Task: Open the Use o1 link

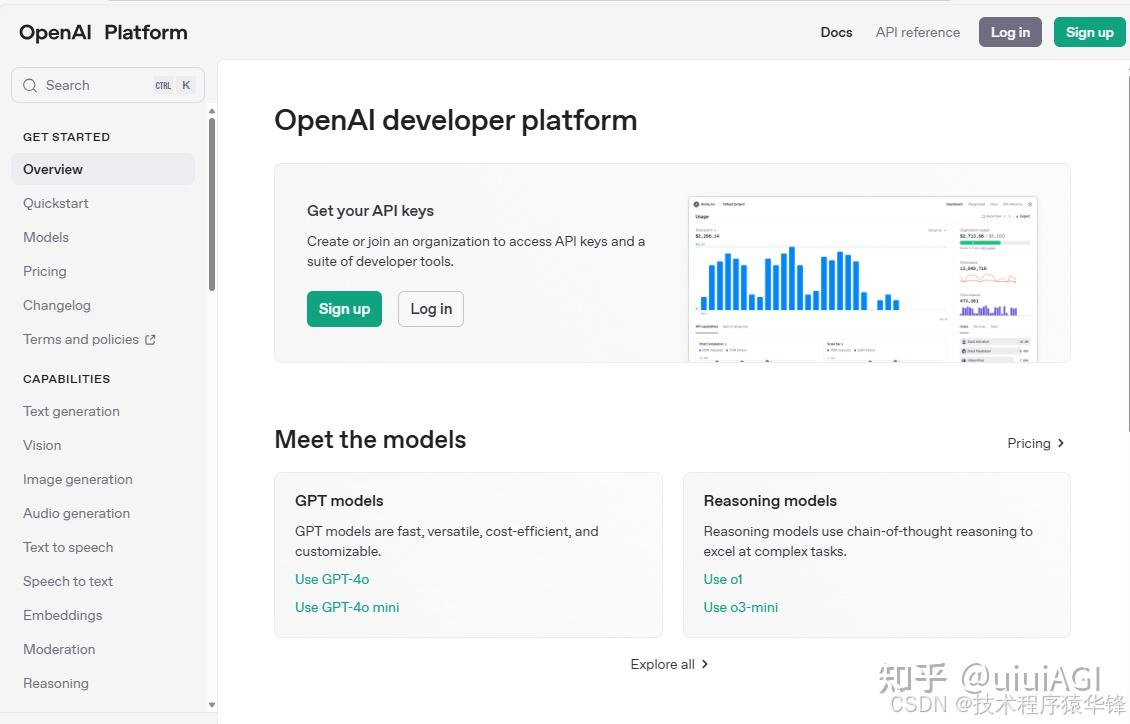Action: 722,579
